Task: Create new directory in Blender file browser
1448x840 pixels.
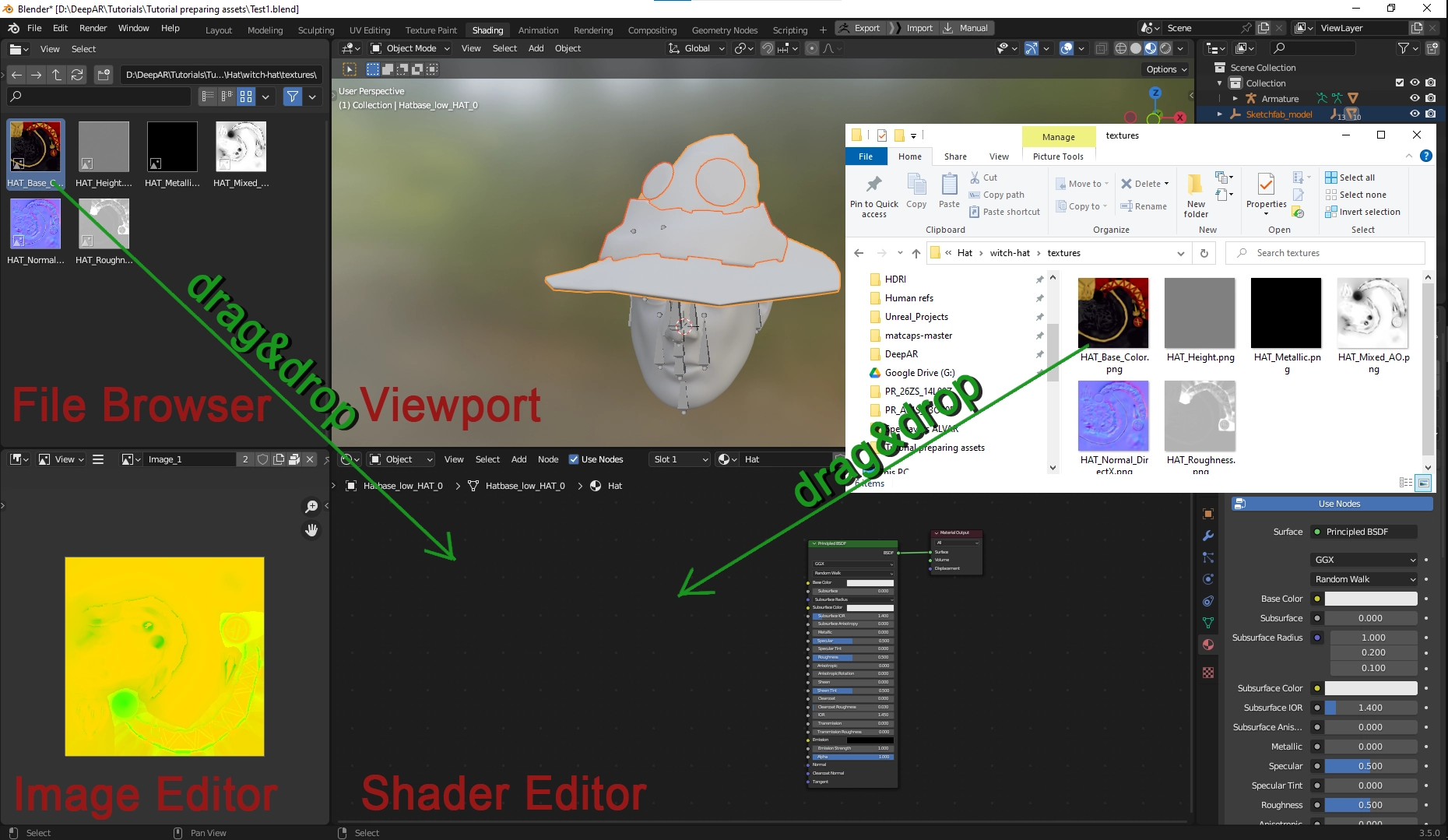Action: pyautogui.click(x=104, y=75)
